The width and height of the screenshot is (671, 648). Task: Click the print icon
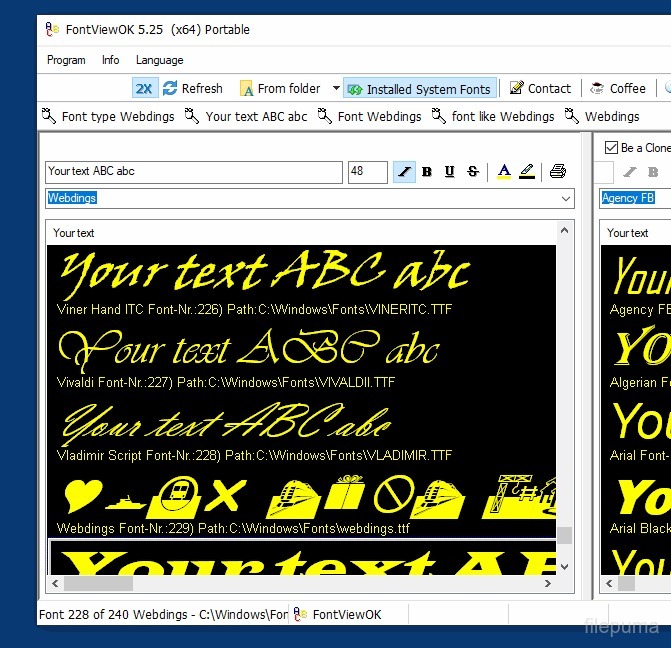[557, 172]
